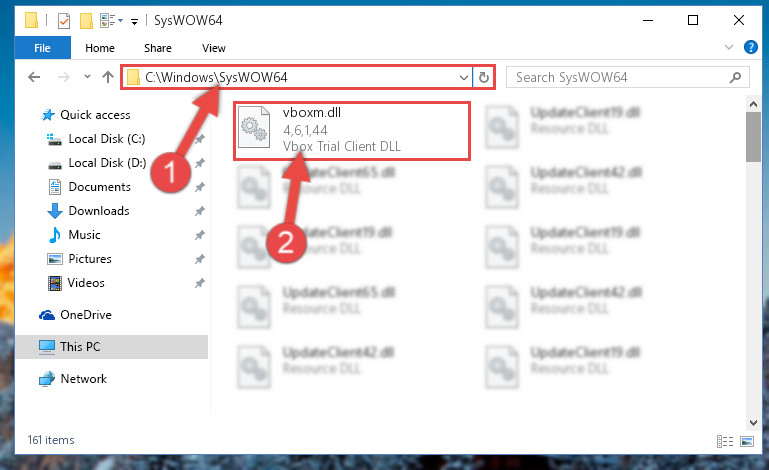This screenshot has width=769, height=470.
Task: Open the Recent locations dropdown arrow
Action: click(x=87, y=77)
